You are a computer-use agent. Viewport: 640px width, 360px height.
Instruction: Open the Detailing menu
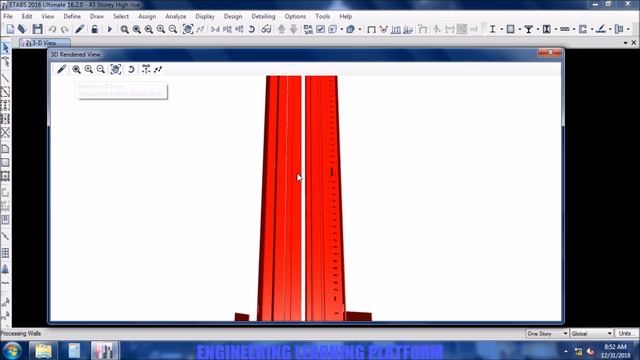pyautogui.click(x=263, y=16)
